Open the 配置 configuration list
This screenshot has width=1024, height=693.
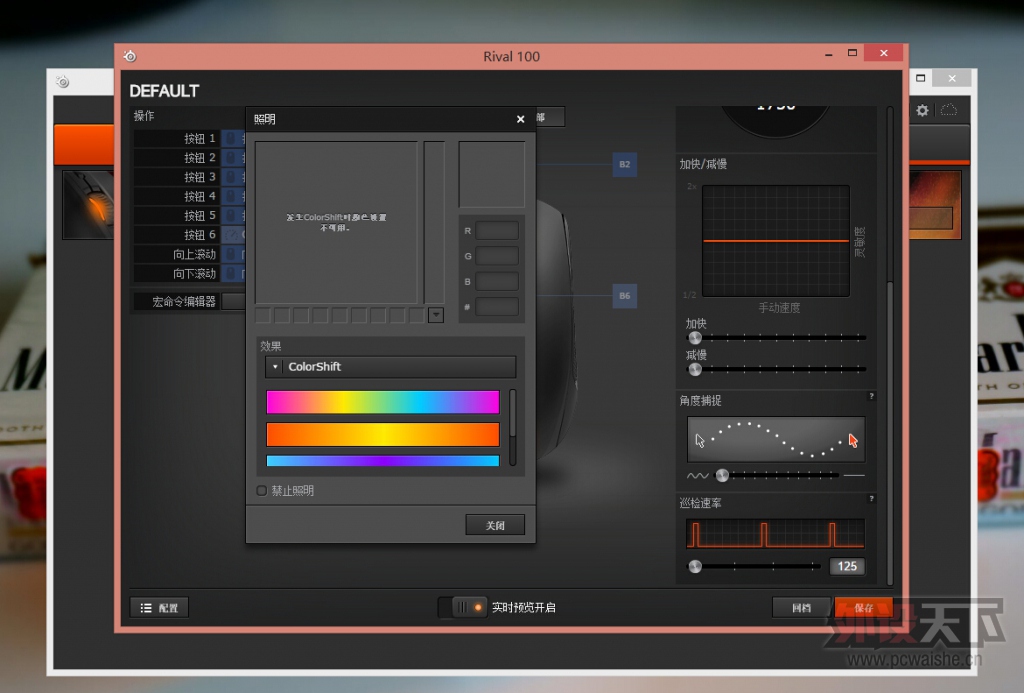159,607
